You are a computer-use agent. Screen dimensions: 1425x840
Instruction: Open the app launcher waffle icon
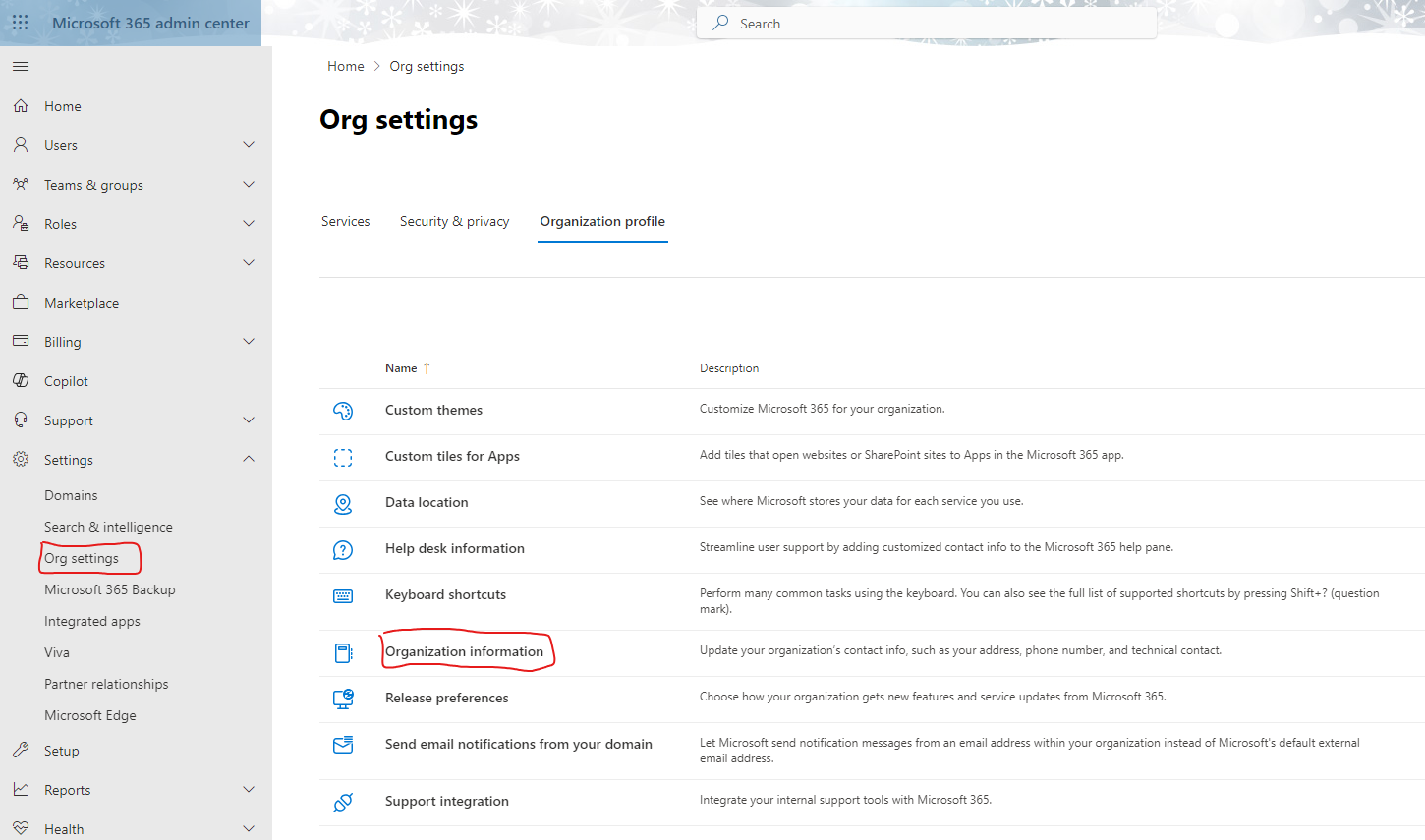tap(21, 23)
